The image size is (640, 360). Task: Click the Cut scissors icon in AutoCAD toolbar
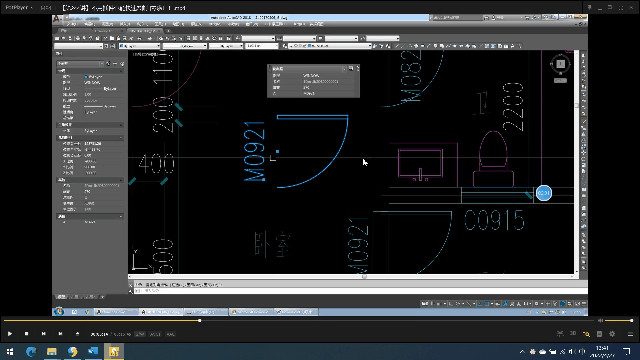105,38
